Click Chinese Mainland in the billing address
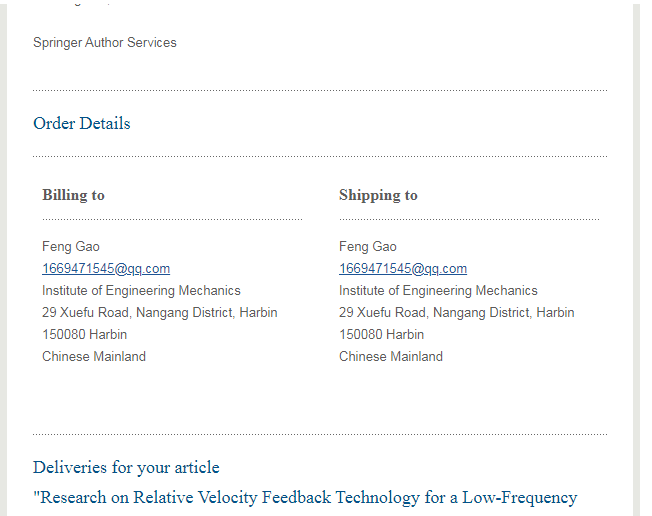 94,357
